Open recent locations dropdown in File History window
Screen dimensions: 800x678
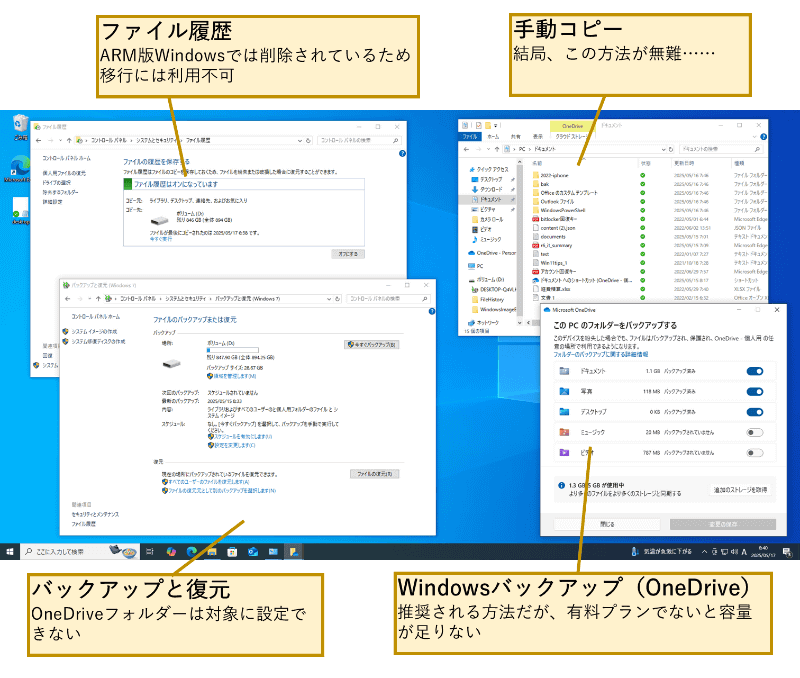click(x=60, y=140)
